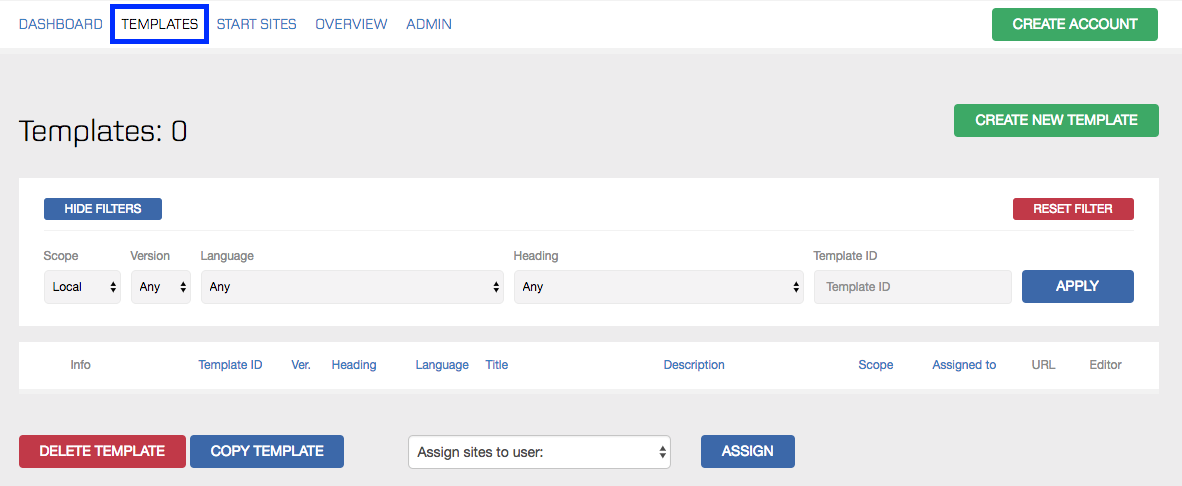Screen dimensions: 1182x486
Task: Open the Admin tab
Action: tap(429, 24)
